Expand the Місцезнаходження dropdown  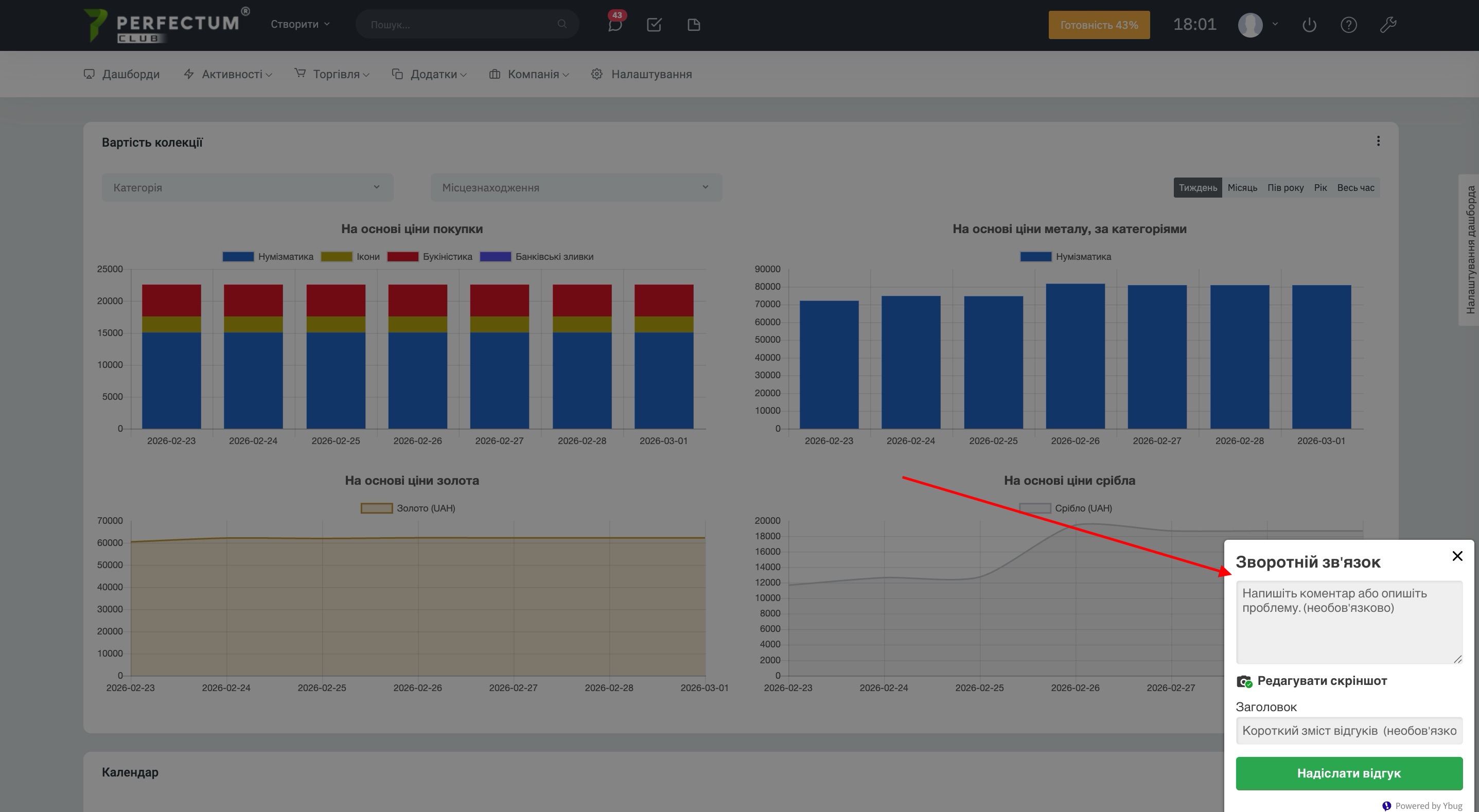coord(576,188)
